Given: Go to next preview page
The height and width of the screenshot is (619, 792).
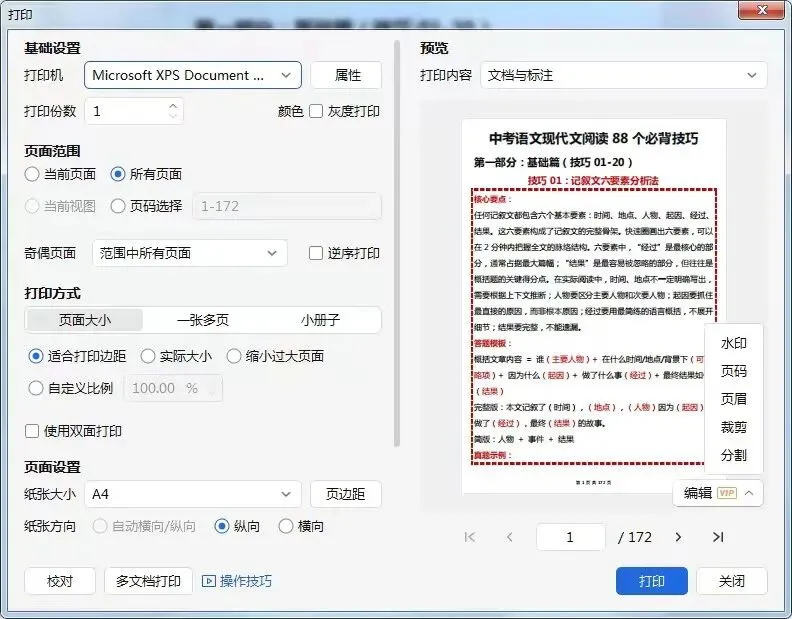Looking at the screenshot, I should pyautogui.click(x=678, y=537).
